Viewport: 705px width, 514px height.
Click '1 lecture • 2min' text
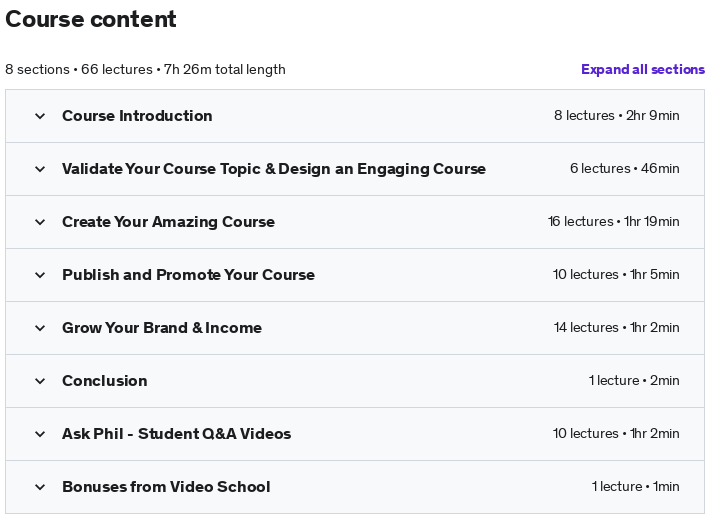(x=634, y=380)
